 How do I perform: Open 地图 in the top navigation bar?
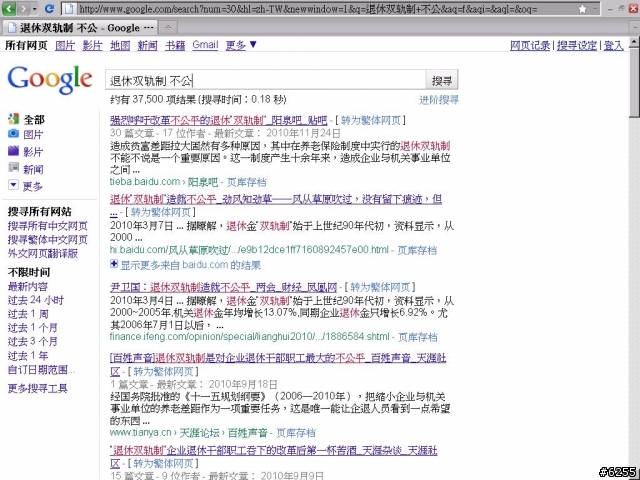(x=120, y=45)
